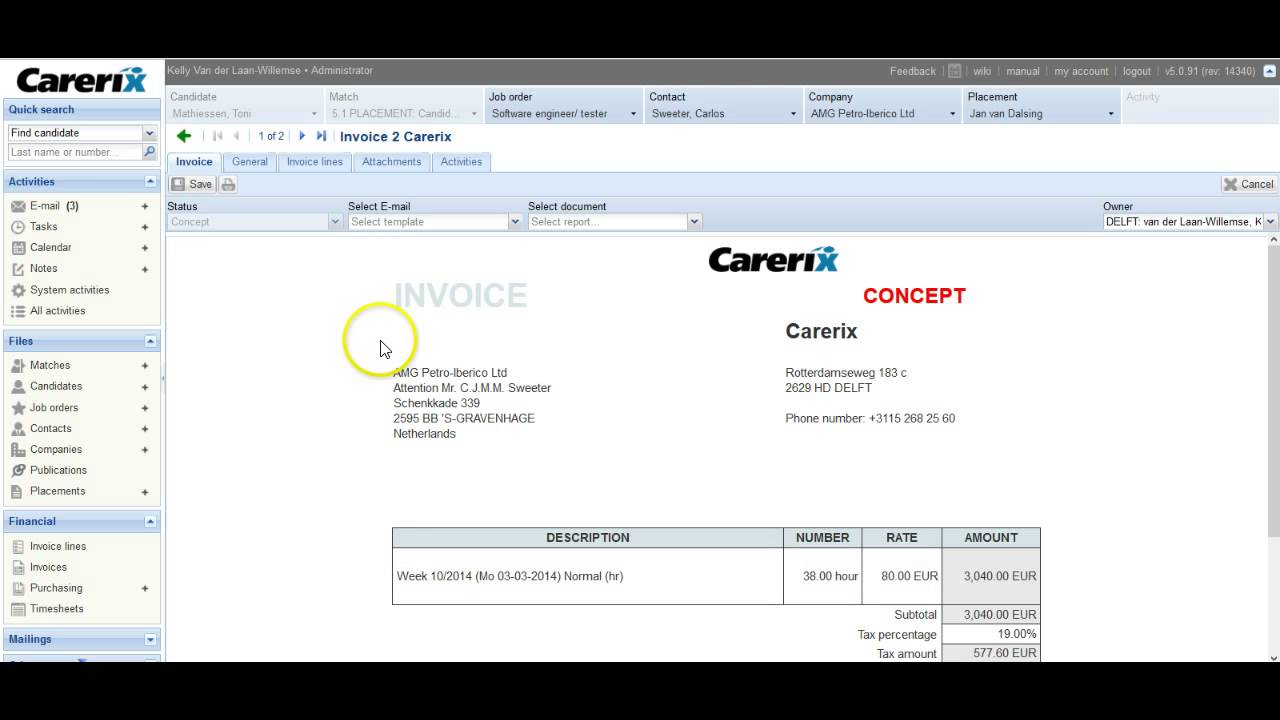Open the manual link
The image size is (1280, 720).
(1023, 71)
